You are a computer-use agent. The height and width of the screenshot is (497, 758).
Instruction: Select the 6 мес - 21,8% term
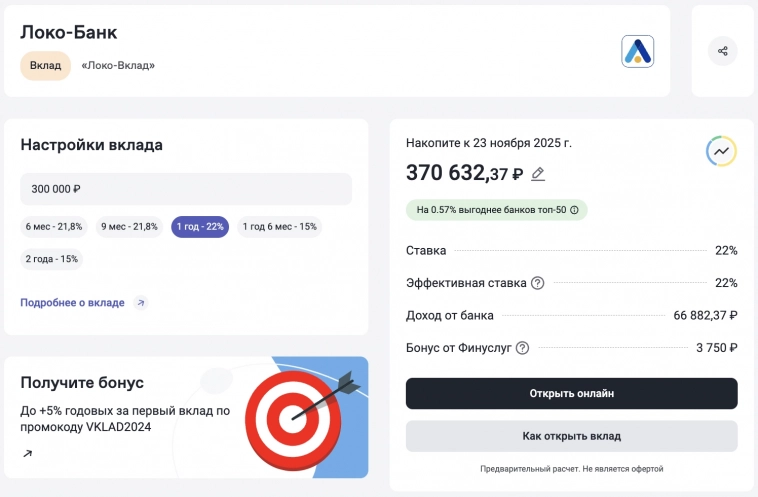(x=54, y=226)
